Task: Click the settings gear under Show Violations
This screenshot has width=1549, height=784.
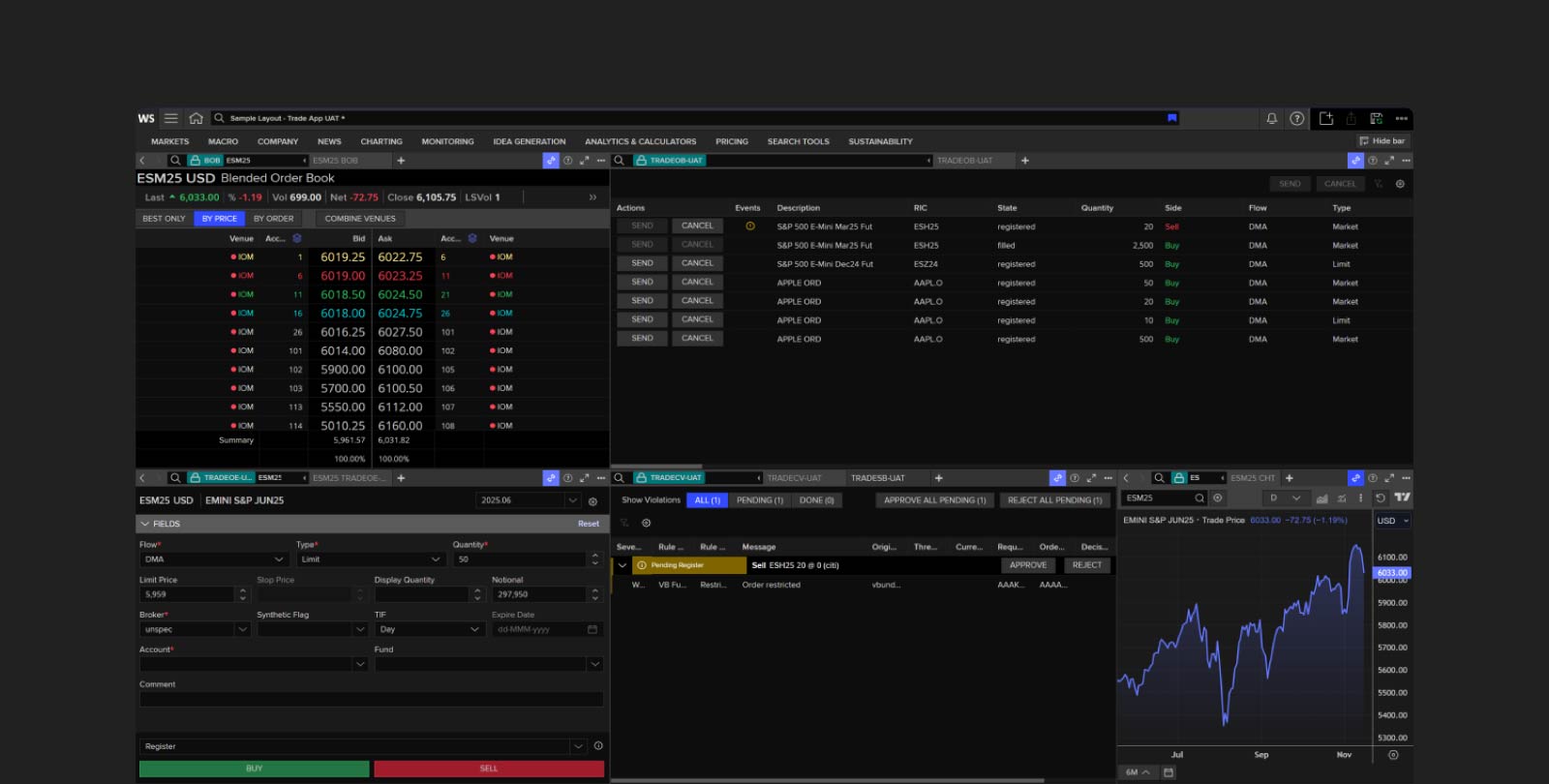Action: (x=646, y=523)
